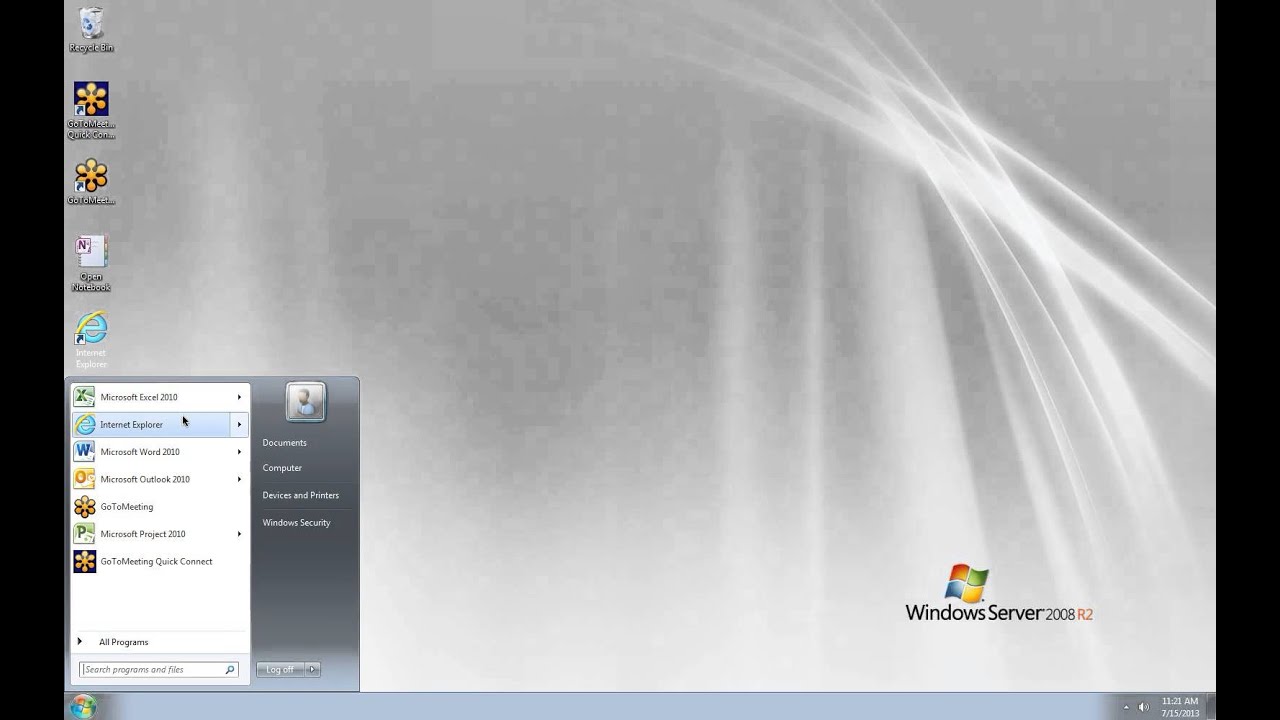Click GoToMeeting Quick Connect icon in Start menu
The image size is (1280, 720).
point(85,561)
